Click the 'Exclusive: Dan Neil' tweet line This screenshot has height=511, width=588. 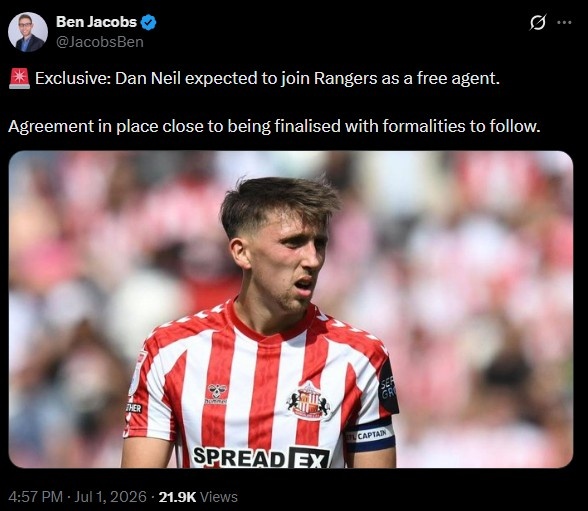tap(267, 78)
